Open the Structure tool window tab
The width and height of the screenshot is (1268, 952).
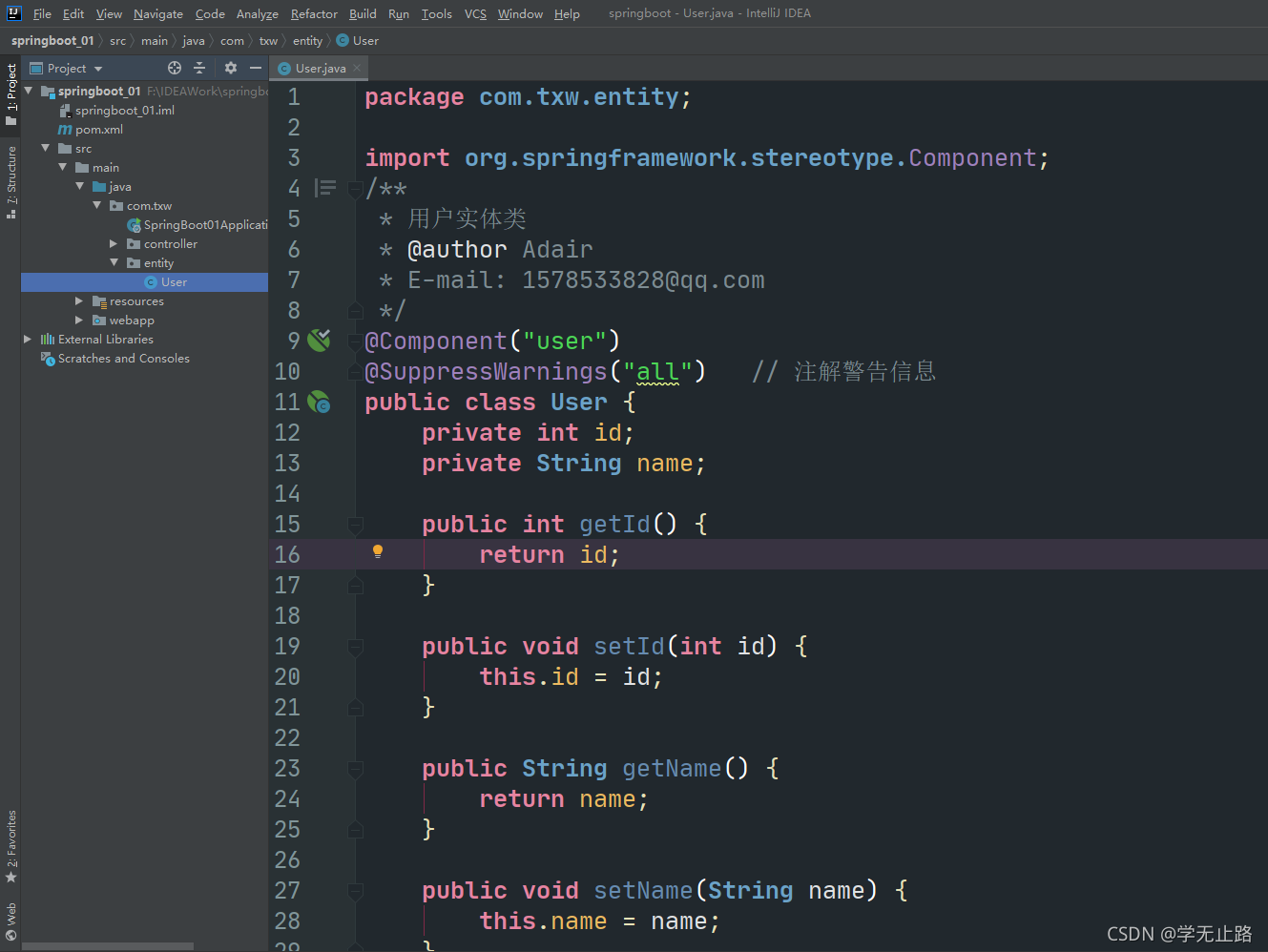pos(10,181)
